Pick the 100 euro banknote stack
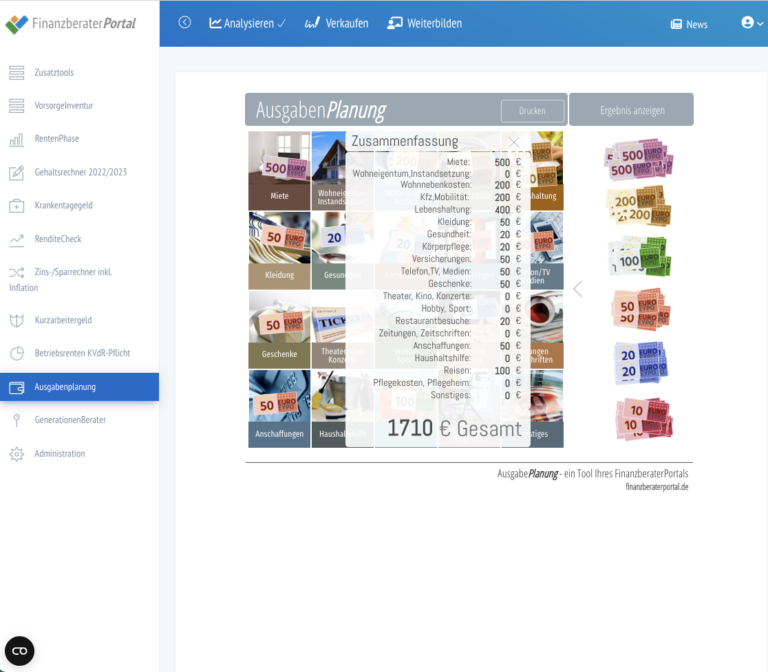The image size is (768, 672). [x=638, y=257]
